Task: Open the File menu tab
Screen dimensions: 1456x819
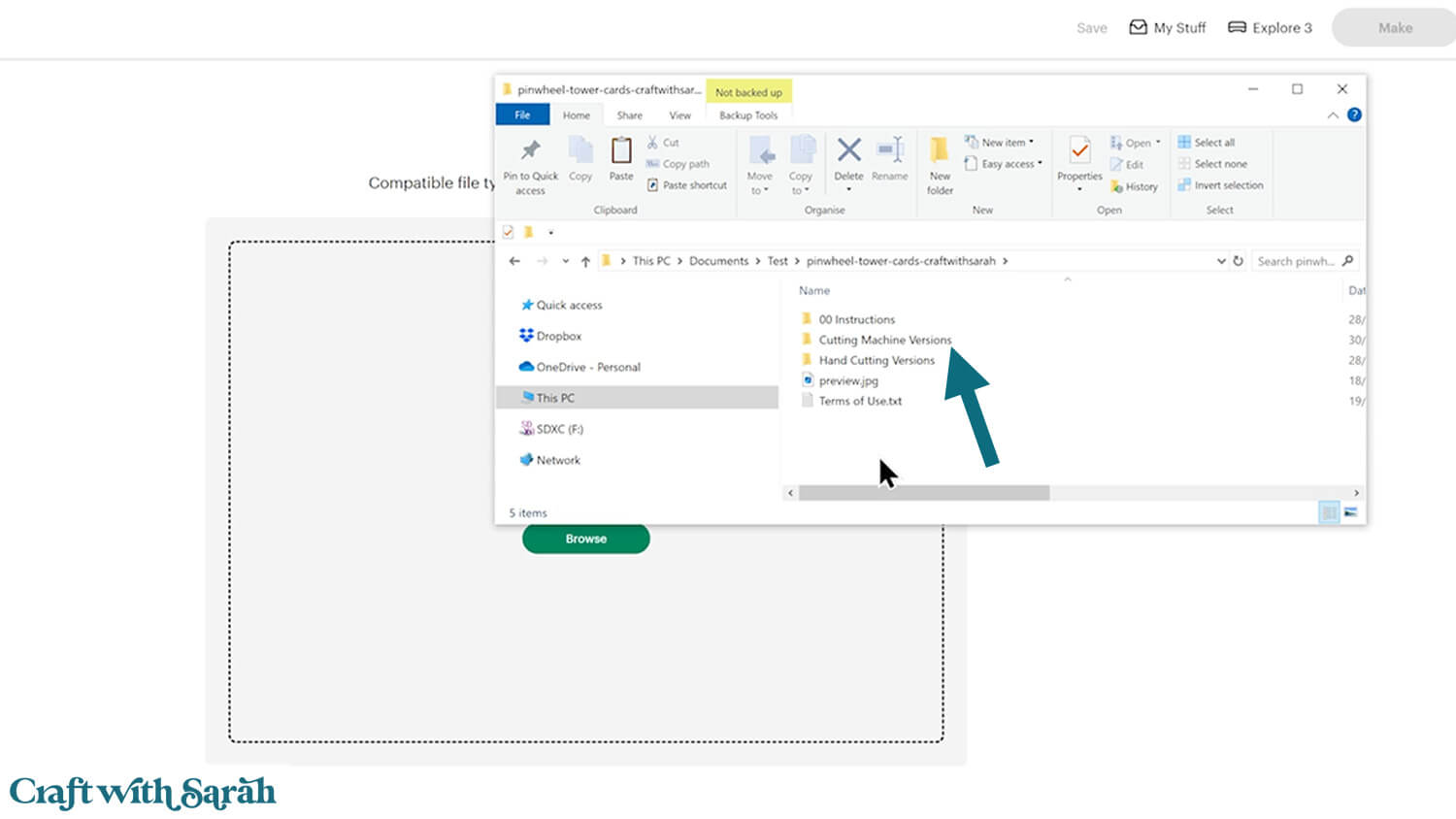Action: click(522, 115)
